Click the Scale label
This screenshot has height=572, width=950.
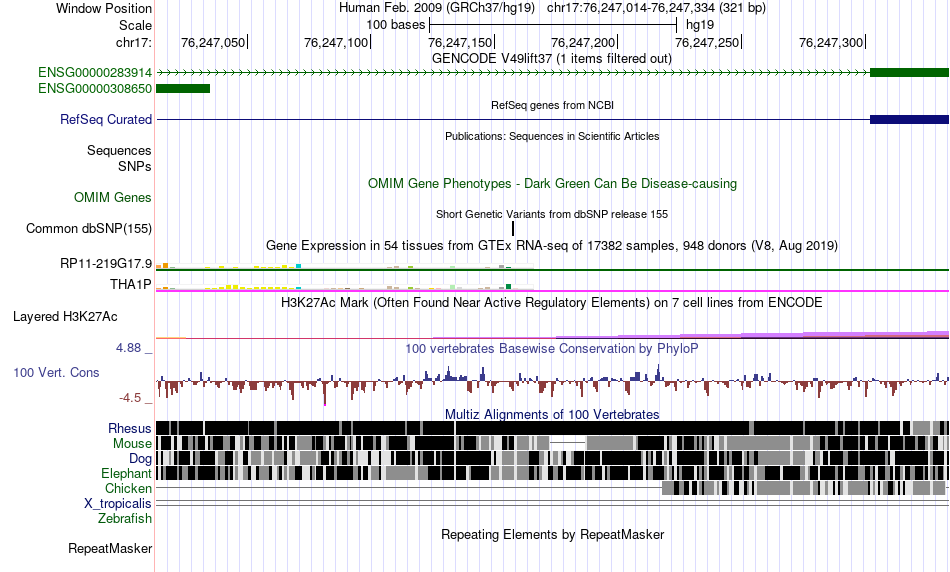[135, 25]
